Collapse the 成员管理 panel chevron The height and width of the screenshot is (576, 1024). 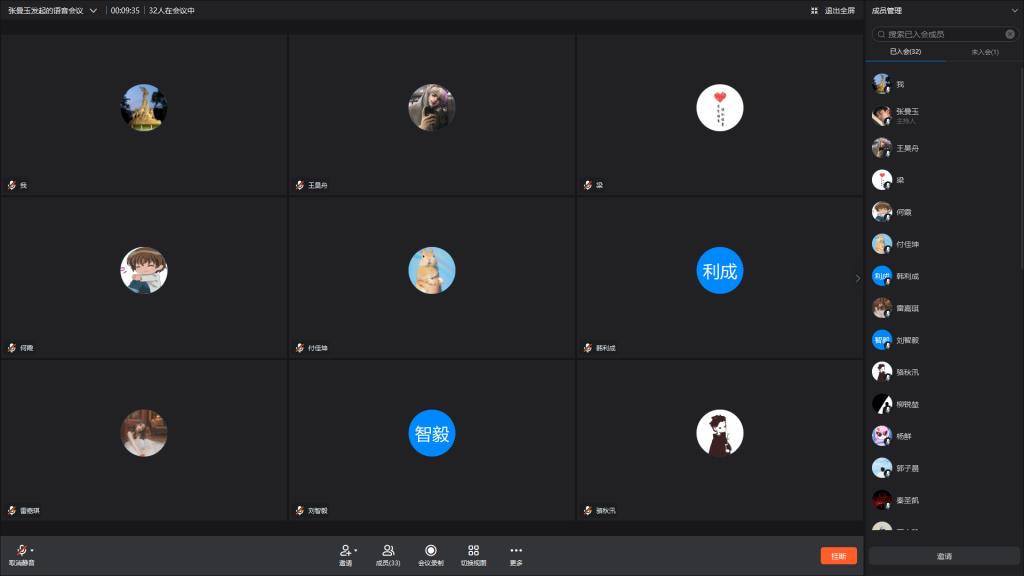[1014, 11]
